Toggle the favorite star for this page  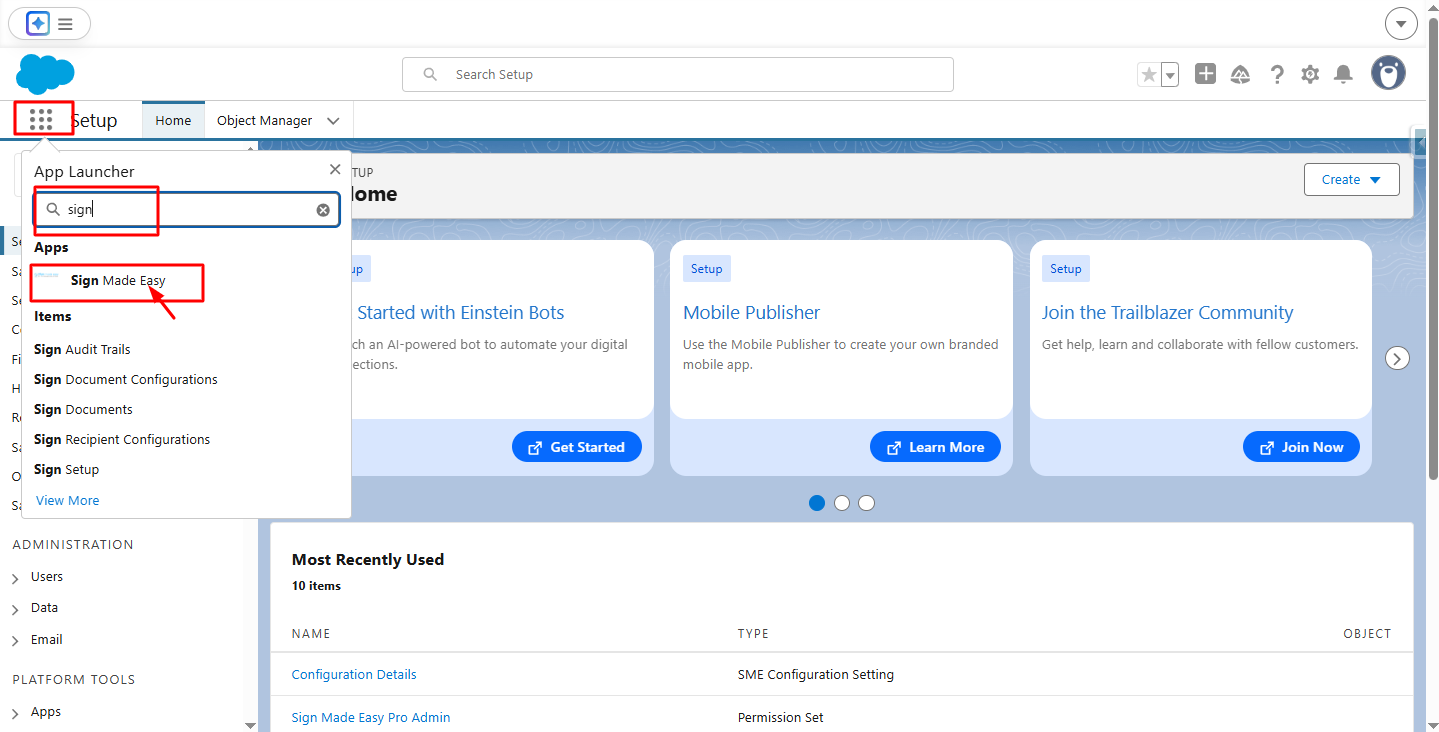tap(1149, 75)
